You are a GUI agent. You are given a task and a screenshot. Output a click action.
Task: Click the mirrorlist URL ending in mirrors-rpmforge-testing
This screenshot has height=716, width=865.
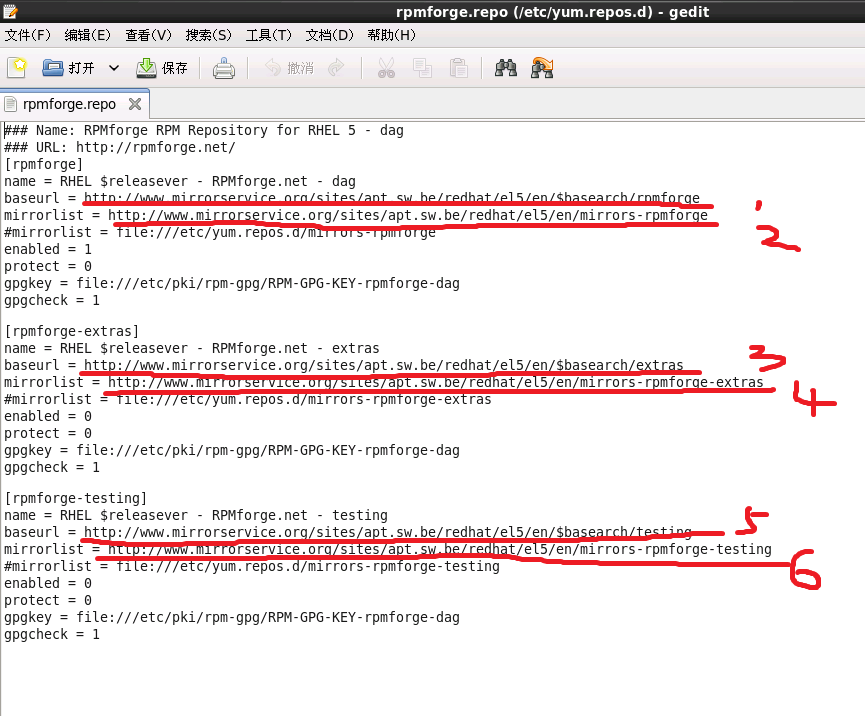tap(440, 549)
